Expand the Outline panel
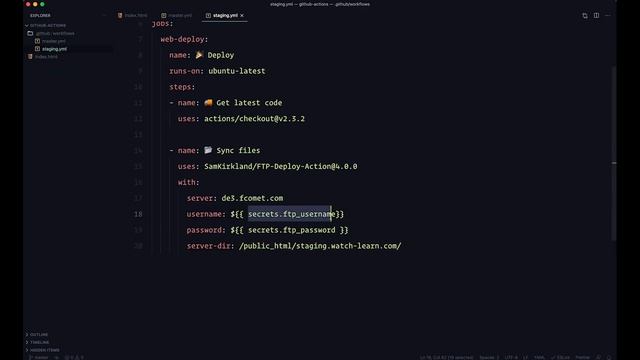640x360 pixels. coord(37,335)
